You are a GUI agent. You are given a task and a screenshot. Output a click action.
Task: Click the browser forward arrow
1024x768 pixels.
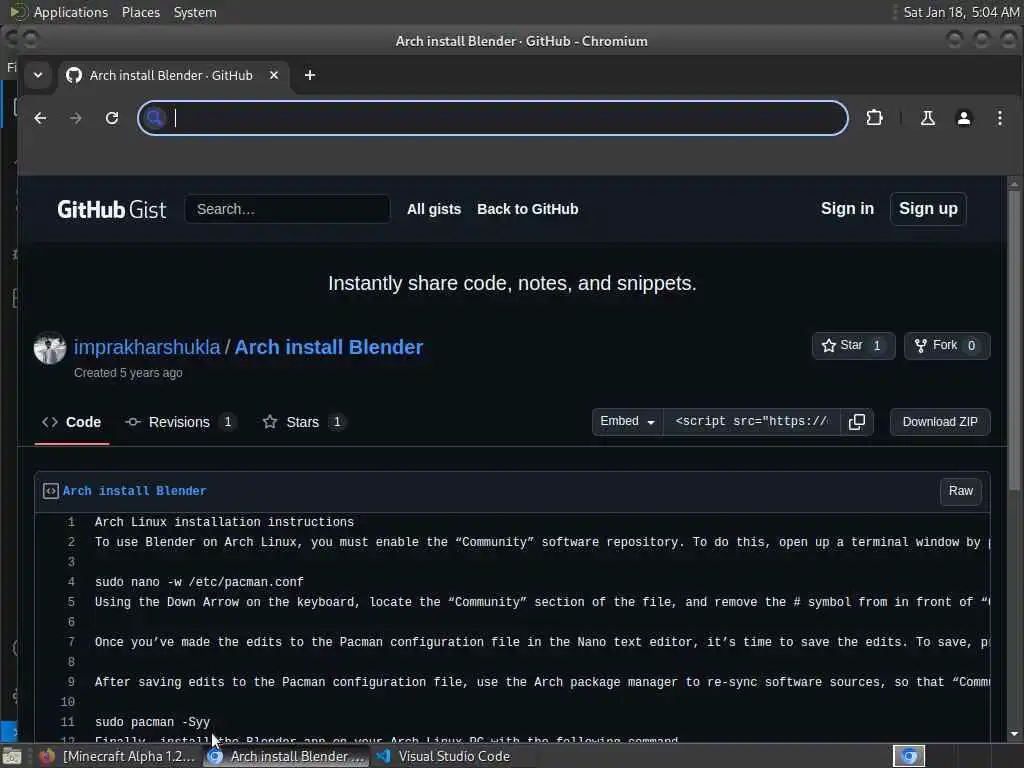coord(76,118)
